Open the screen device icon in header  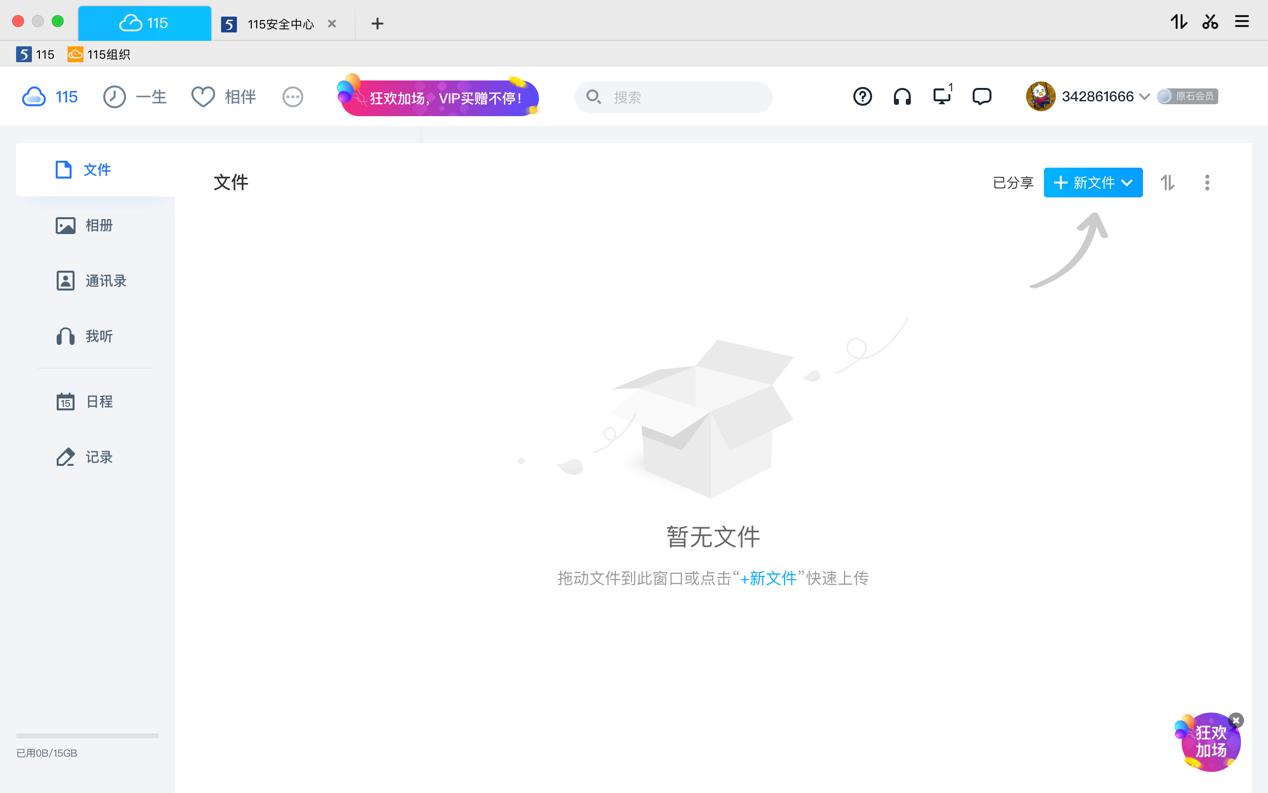tap(941, 96)
